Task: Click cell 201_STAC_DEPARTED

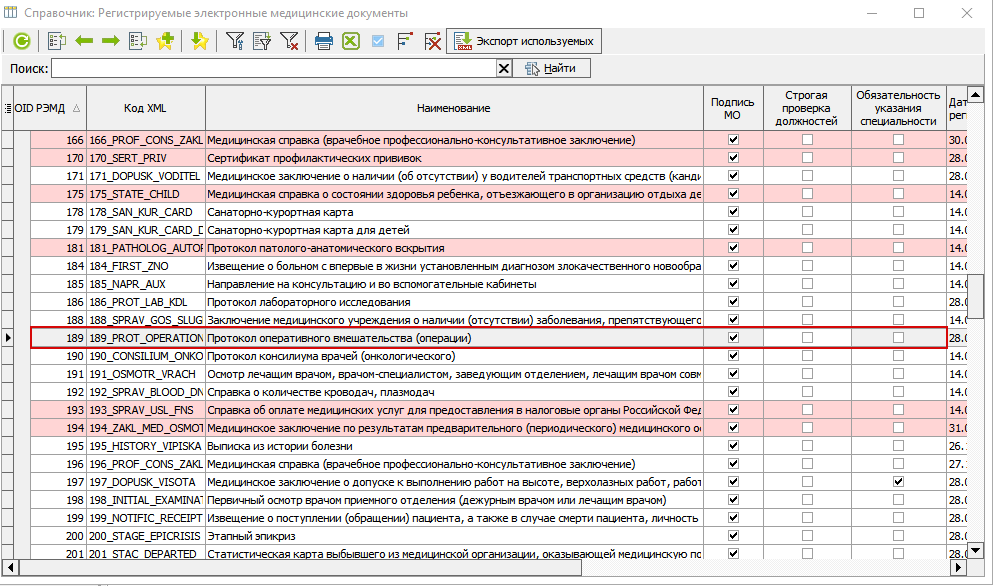Action: (145, 554)
